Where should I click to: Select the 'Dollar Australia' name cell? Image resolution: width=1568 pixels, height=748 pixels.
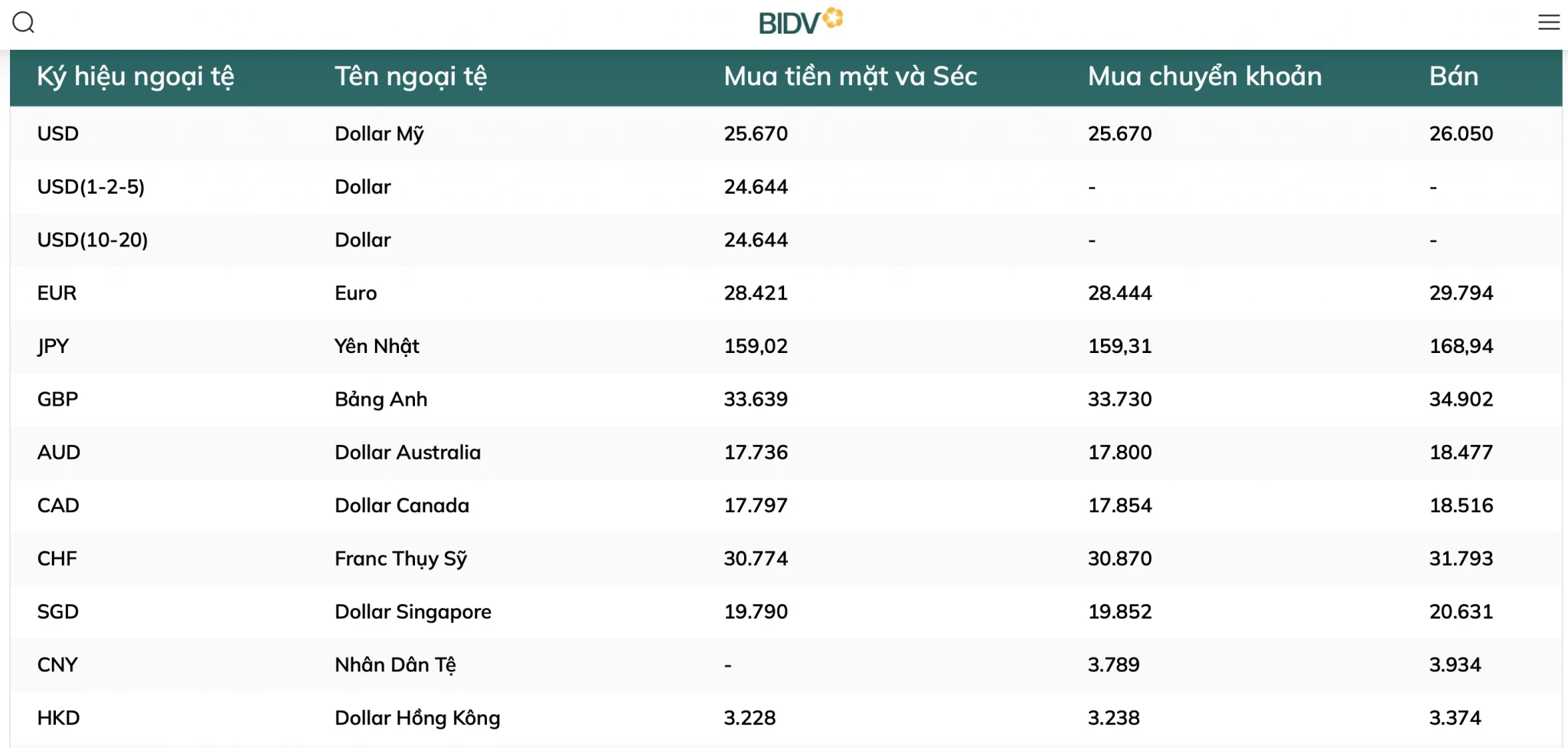pos(407,452)
